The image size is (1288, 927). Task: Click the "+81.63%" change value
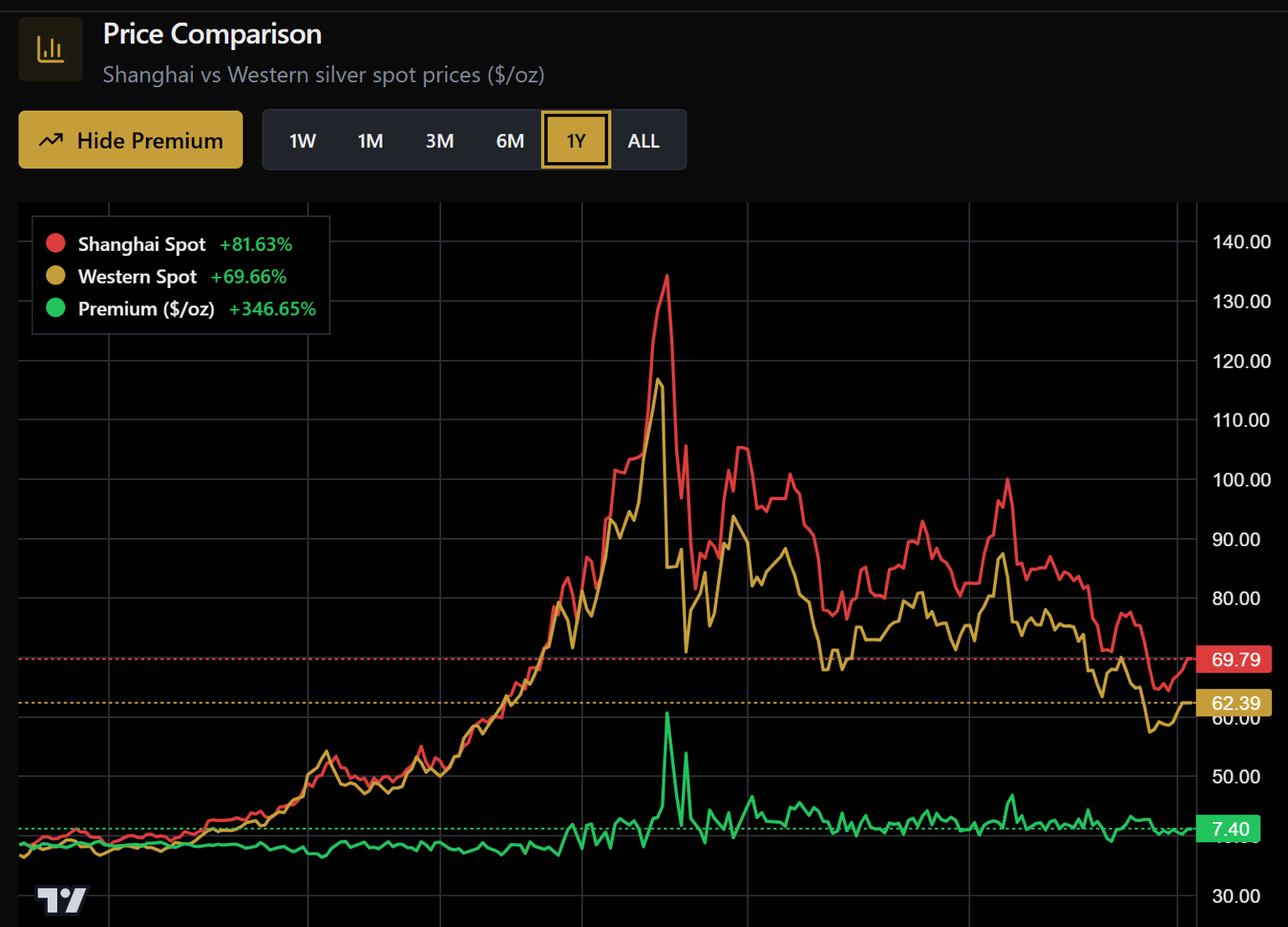point(256,244)
